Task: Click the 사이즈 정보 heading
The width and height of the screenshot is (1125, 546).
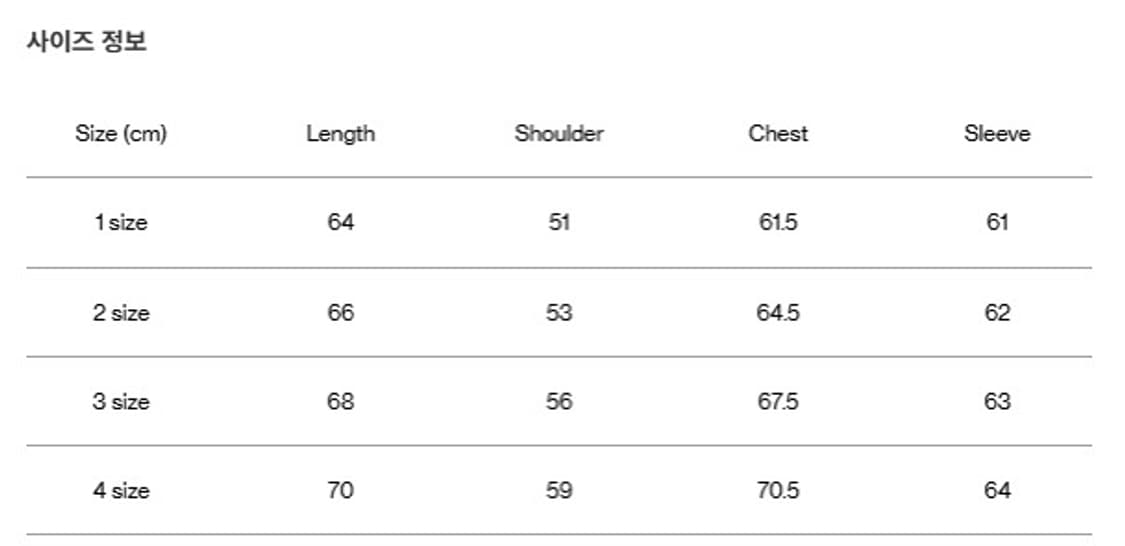Action: (87, 43)
